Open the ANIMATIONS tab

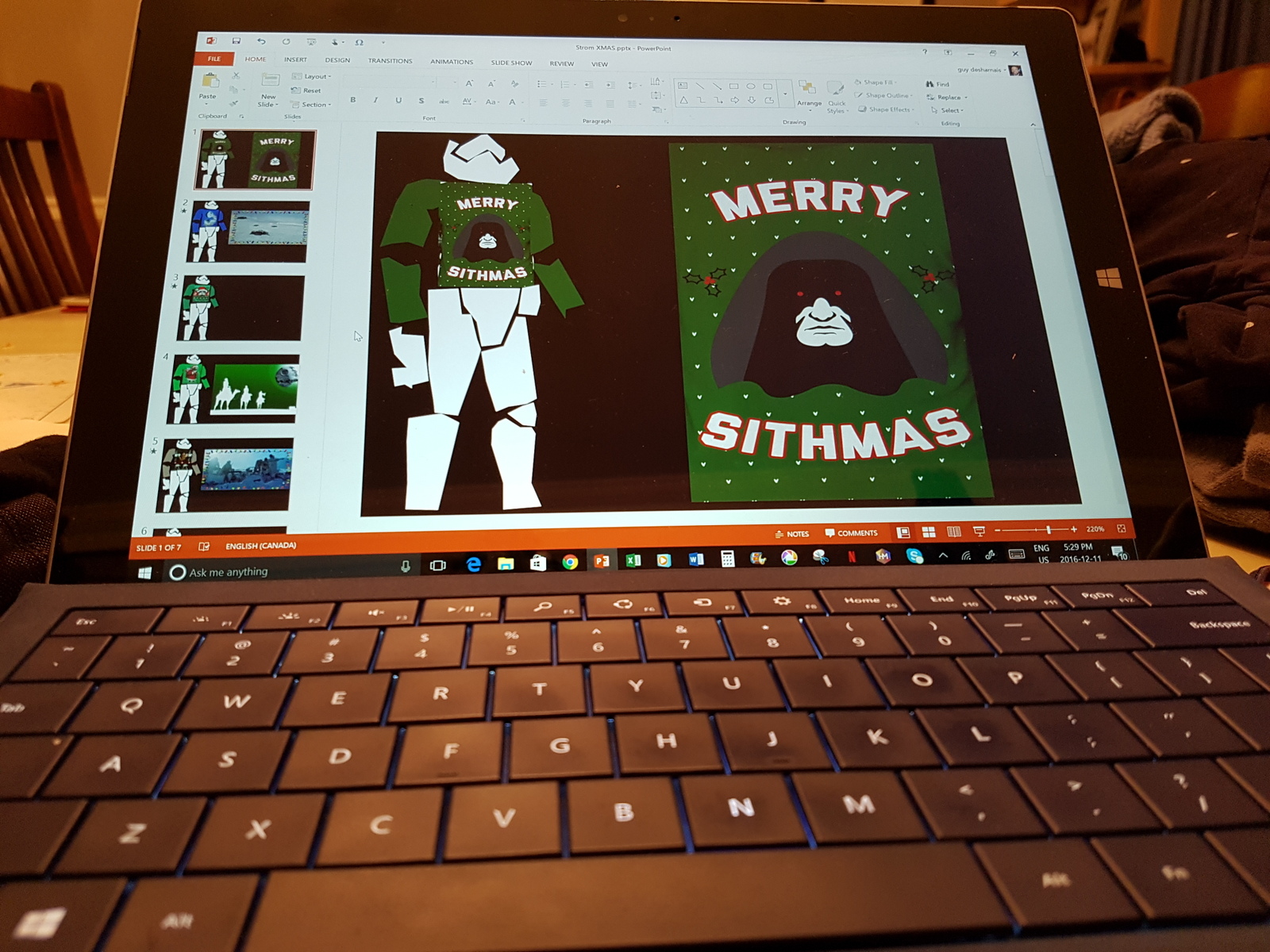click(452, 62)
